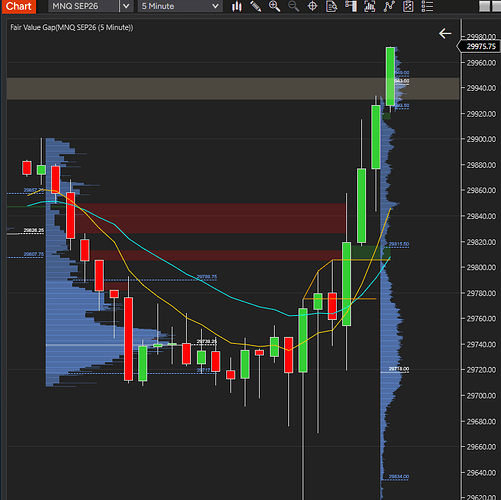The width and height of the screenshot is (501, 500).
Task: Click the left arrow near price scale
Action: (445, 33)
